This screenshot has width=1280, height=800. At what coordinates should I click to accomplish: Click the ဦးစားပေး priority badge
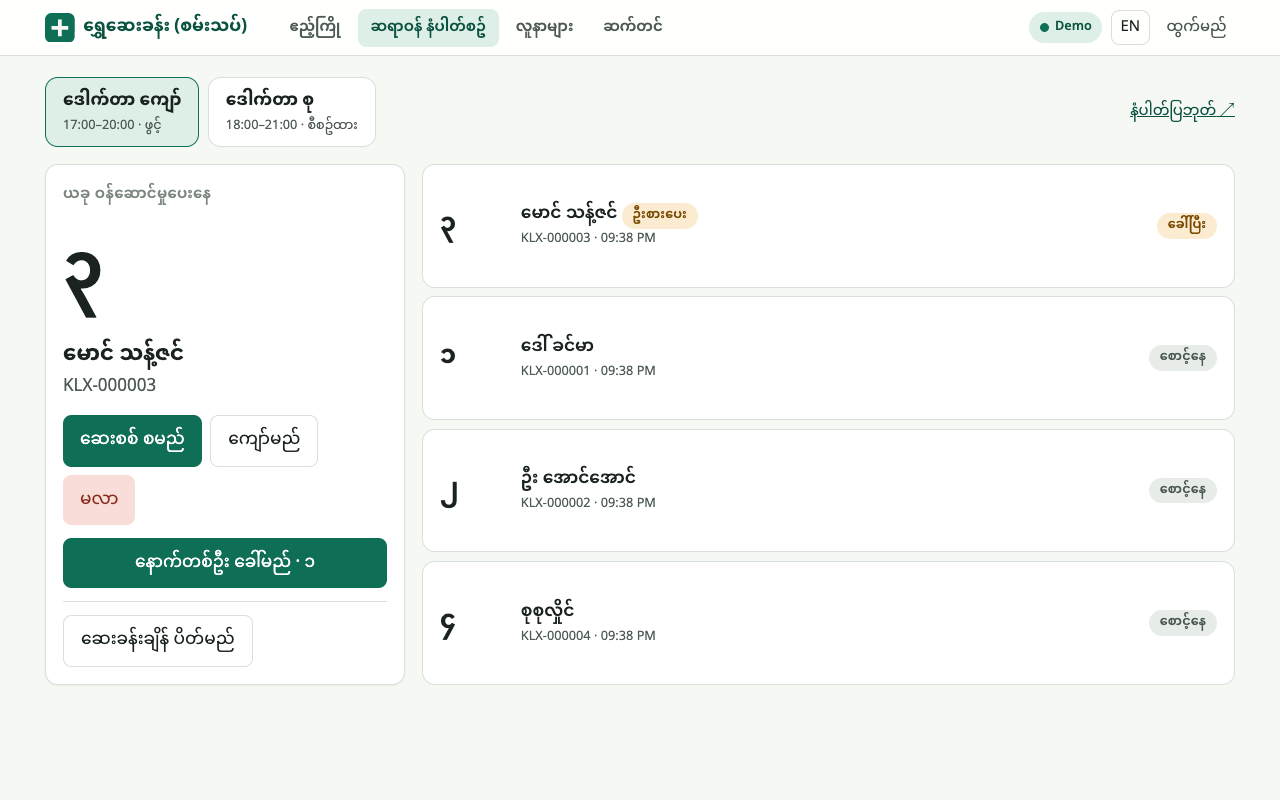click(660, 216)
